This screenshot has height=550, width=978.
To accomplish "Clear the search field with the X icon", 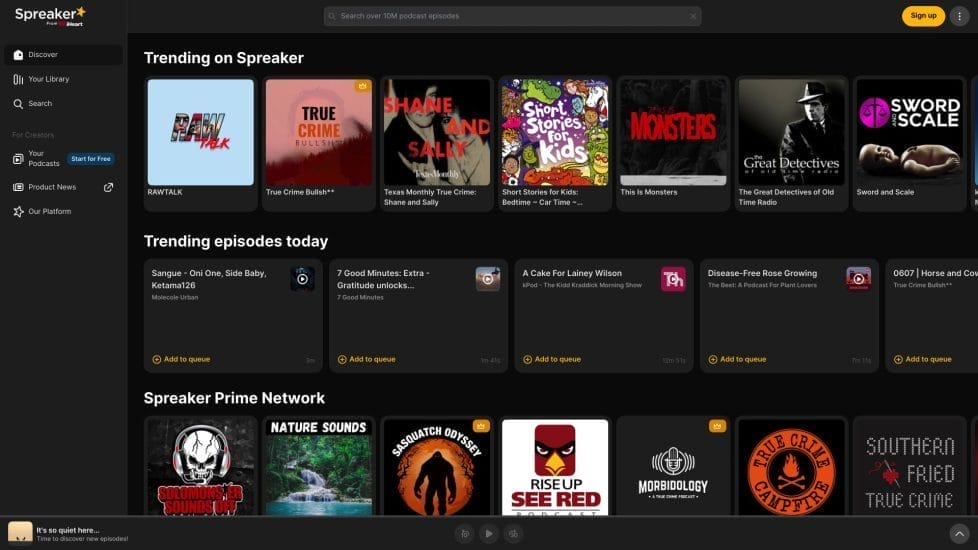I will [692, 16].
